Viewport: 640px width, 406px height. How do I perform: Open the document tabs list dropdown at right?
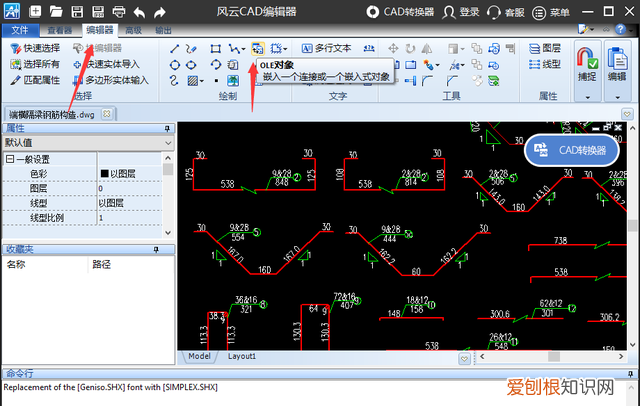point(627,114)
